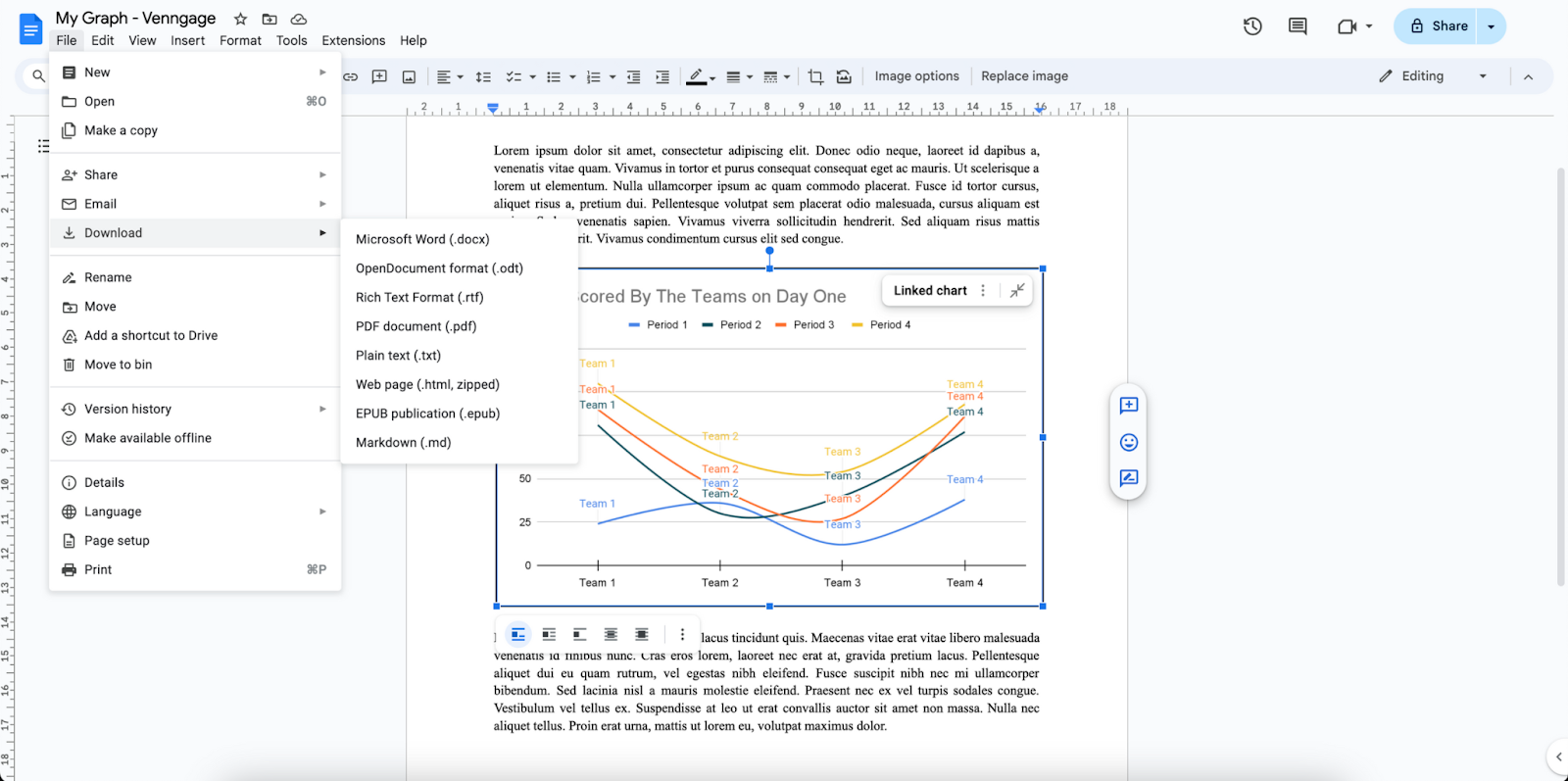Click the move-to-folder icon beside title

269,19
